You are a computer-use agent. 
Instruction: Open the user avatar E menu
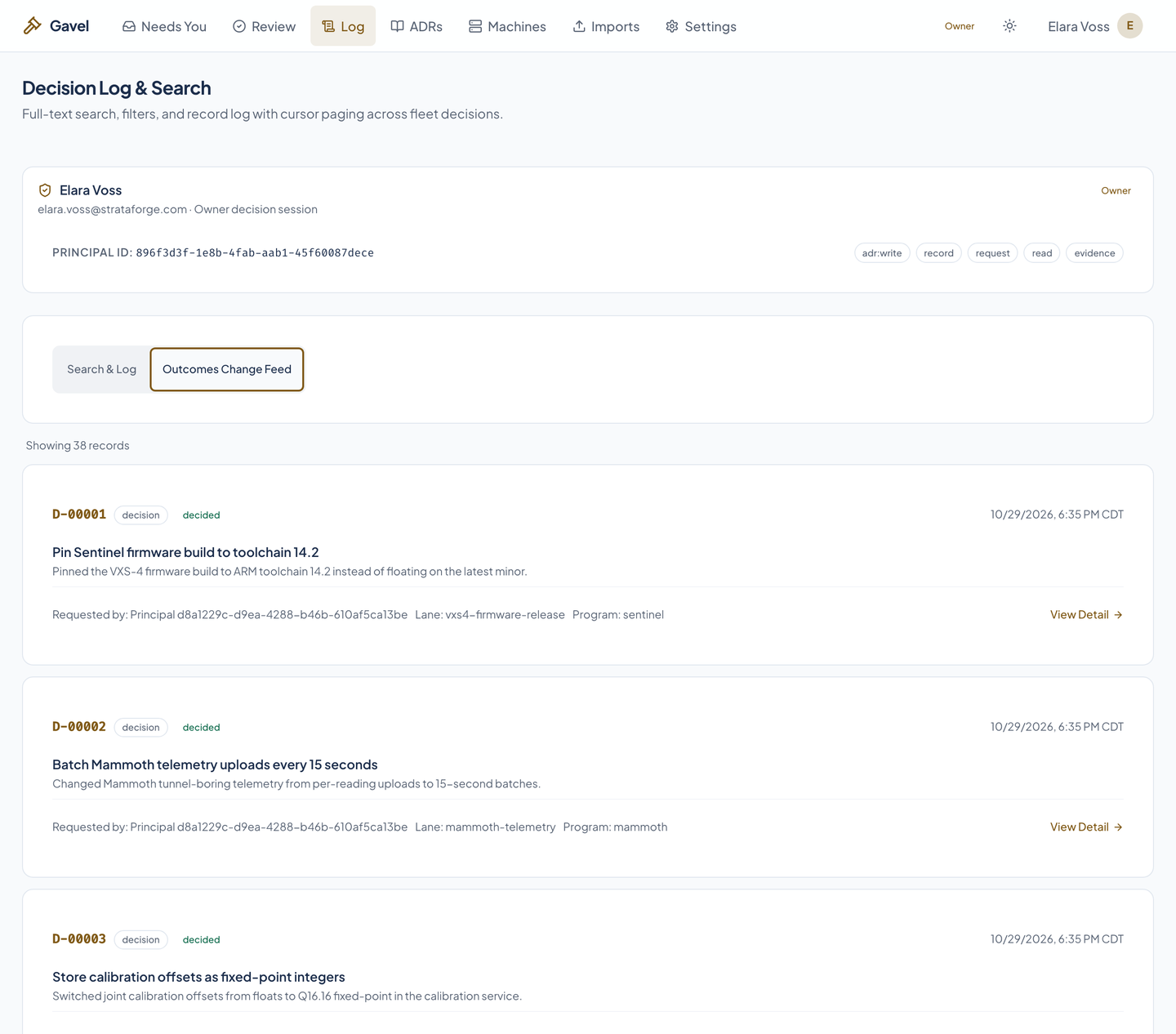coord(1129,26)
